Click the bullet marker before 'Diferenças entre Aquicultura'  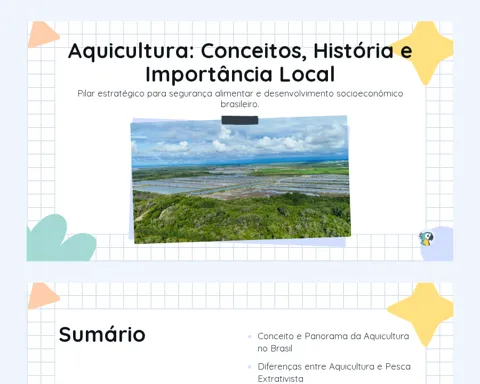(250, 367)
